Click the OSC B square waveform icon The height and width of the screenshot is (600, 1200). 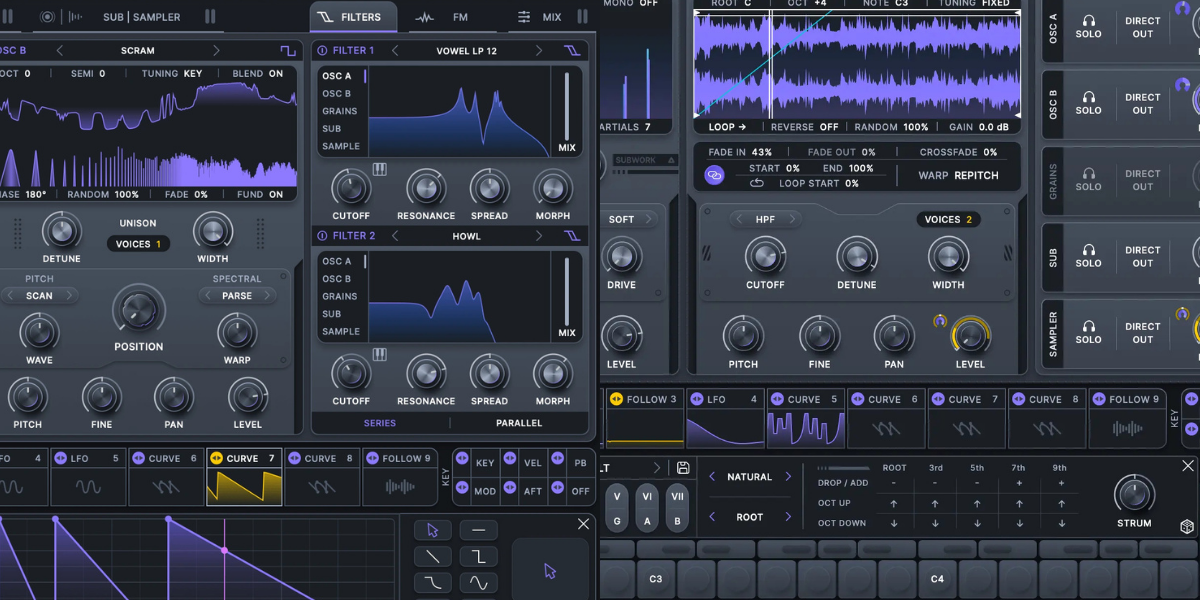coord(288,50)
